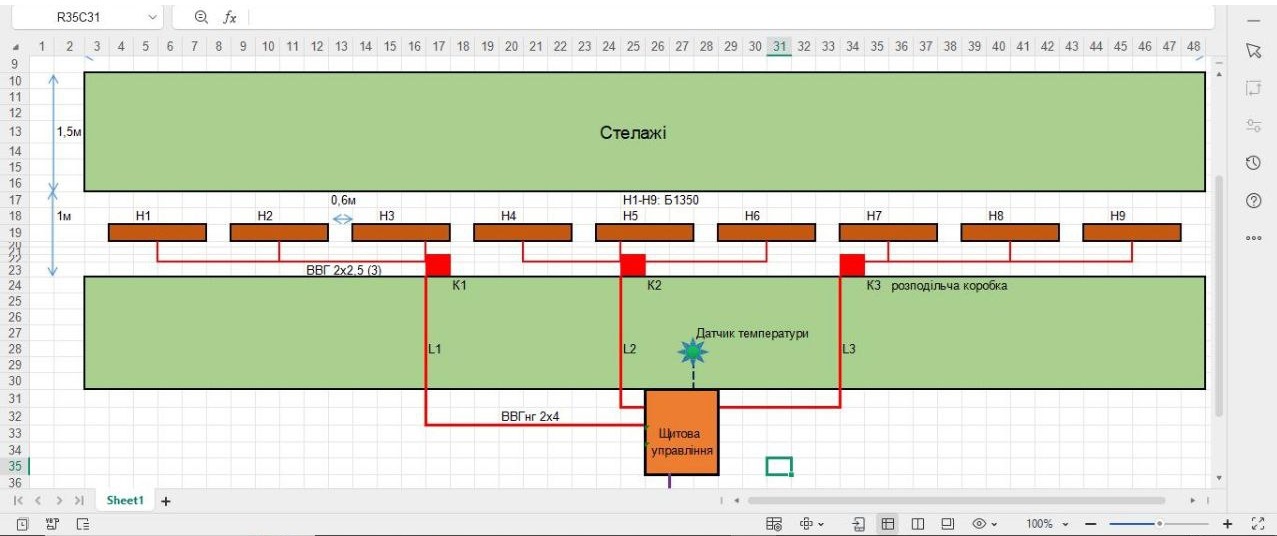Viewport: 1277px width, 536px height.
Task: Click the horizontal scrollbar thumb
Action: point(956,500)
